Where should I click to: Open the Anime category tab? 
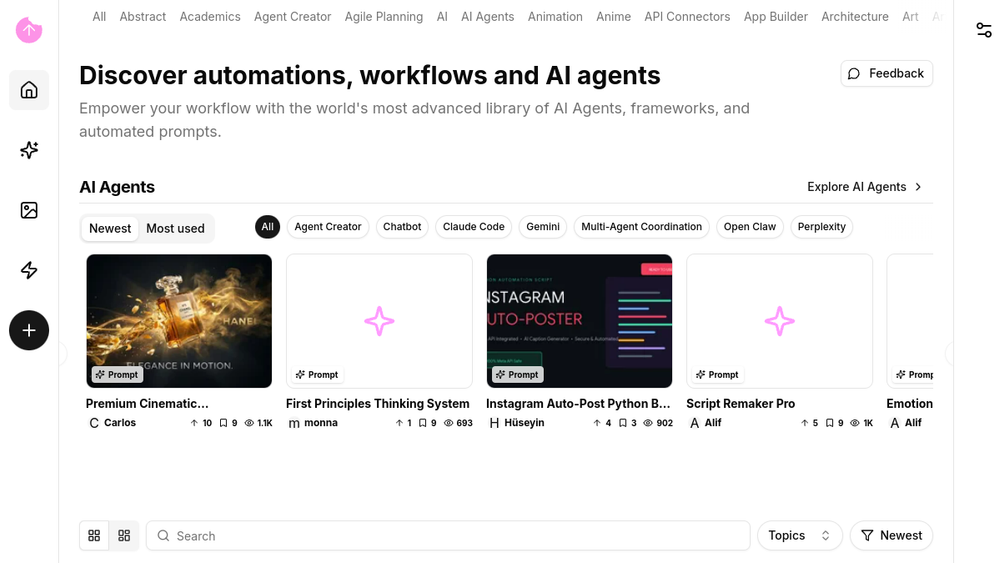[614, 17]
